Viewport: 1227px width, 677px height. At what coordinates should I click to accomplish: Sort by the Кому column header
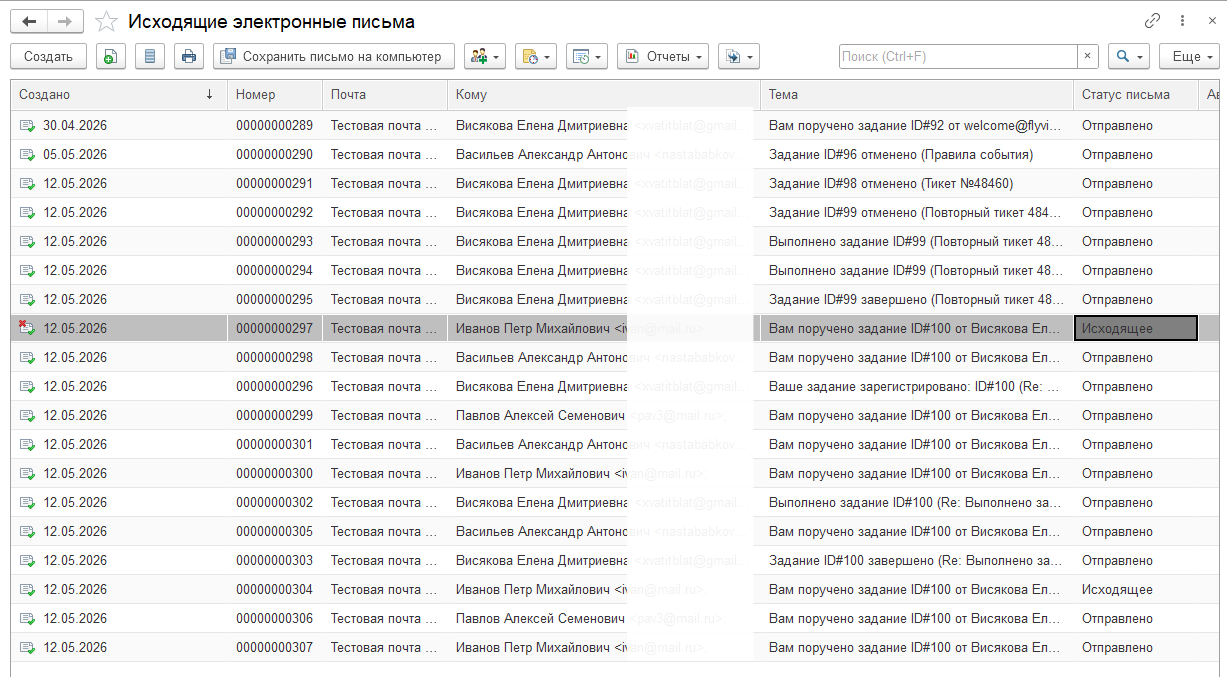604,95
